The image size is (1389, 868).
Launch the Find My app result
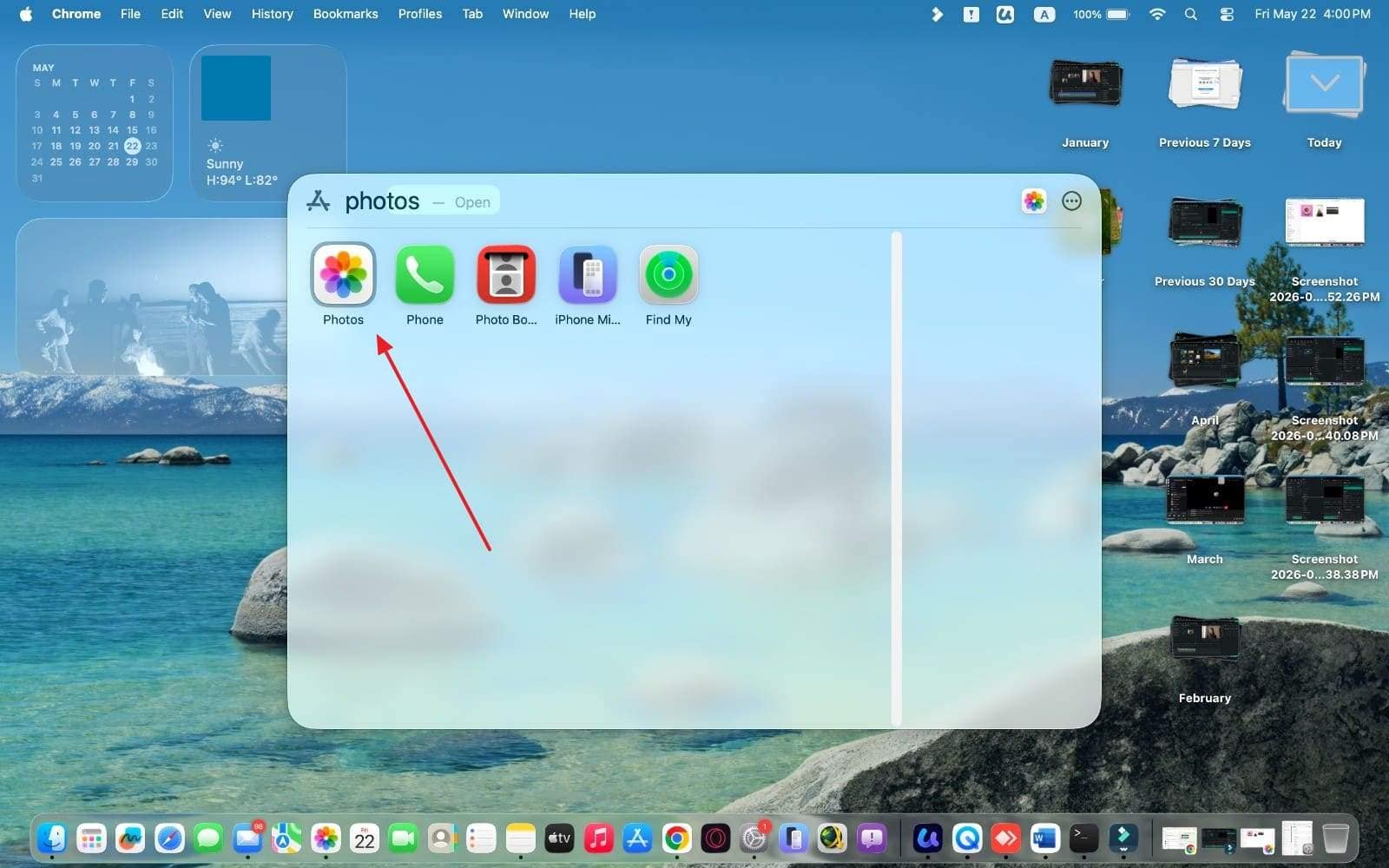[668, 274]
